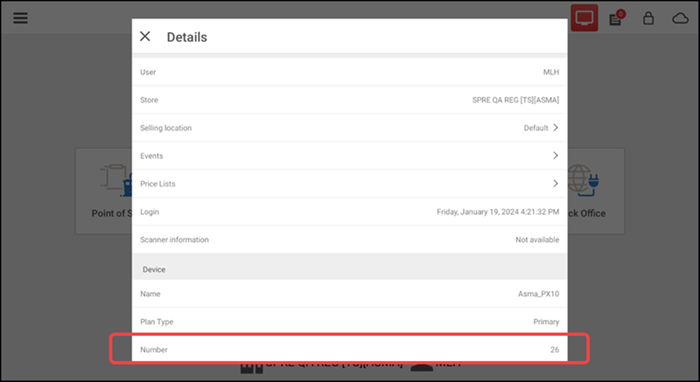Screen dimensions: 700x382
Task: Close the Details dialog
Action: (x=145, y=37)
